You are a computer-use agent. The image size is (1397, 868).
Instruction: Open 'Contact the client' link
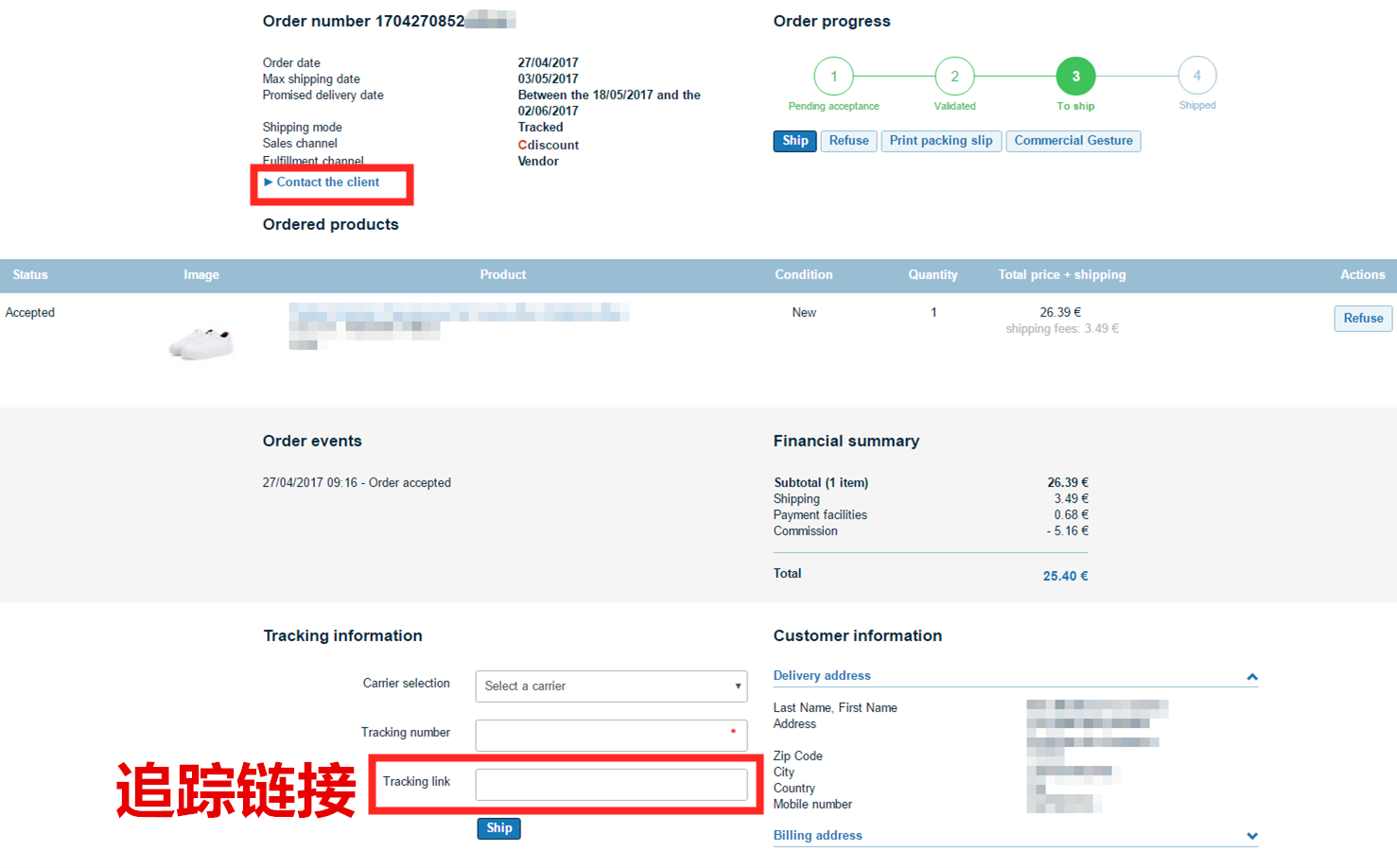pos(327,182)
